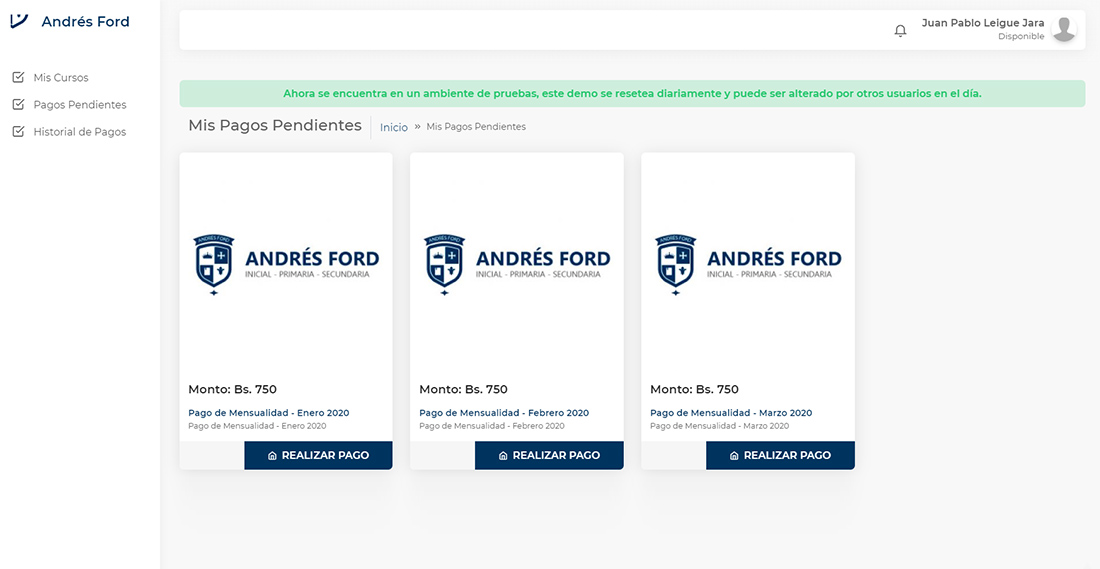This screenshot has height=569, width=1100.
Task: Click the Andrés Ford brand title
Action: (86, 22)
